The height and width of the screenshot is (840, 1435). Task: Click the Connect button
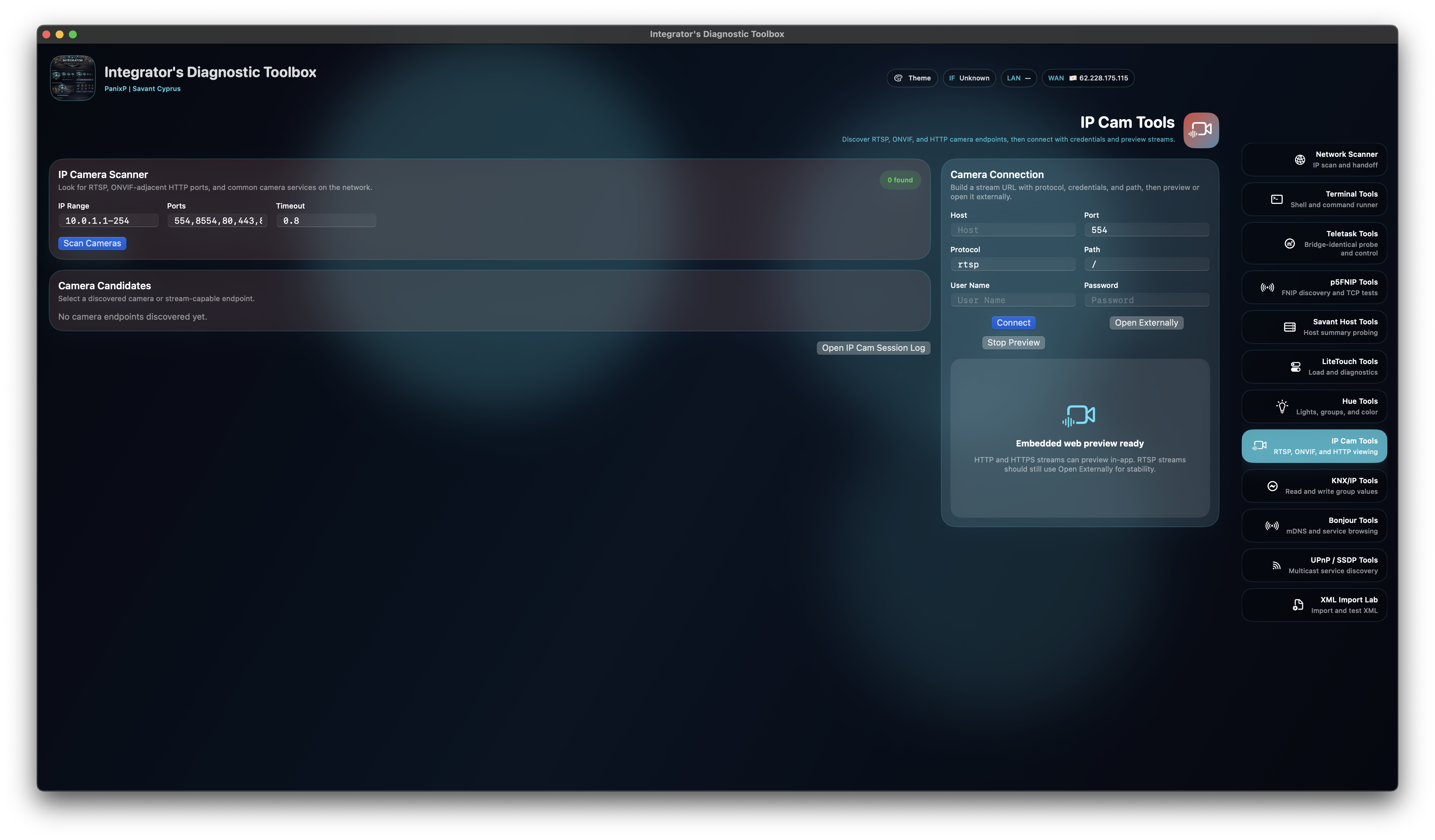tap(1013, 323)
